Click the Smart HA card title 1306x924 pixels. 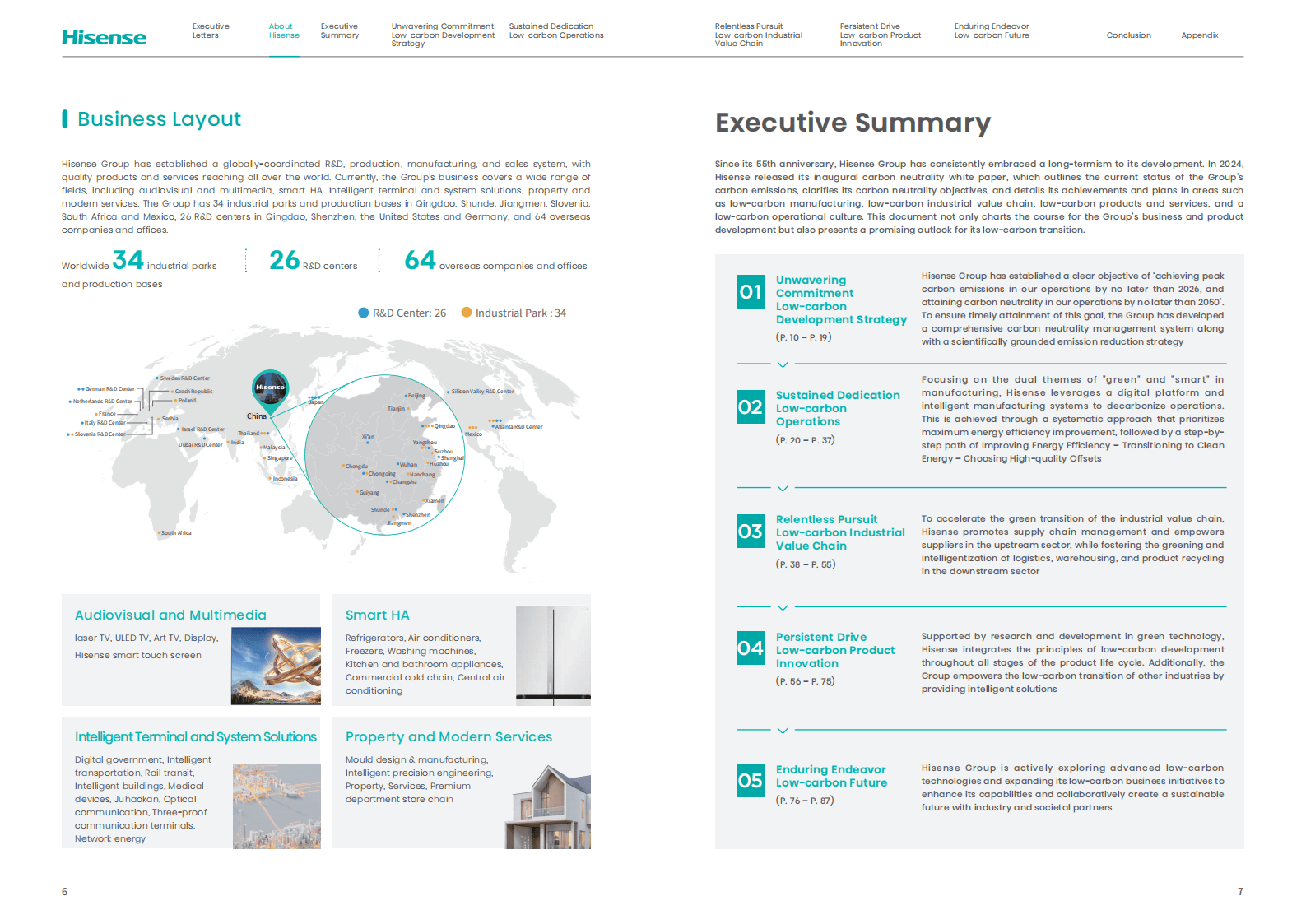[x=378, y=615]
